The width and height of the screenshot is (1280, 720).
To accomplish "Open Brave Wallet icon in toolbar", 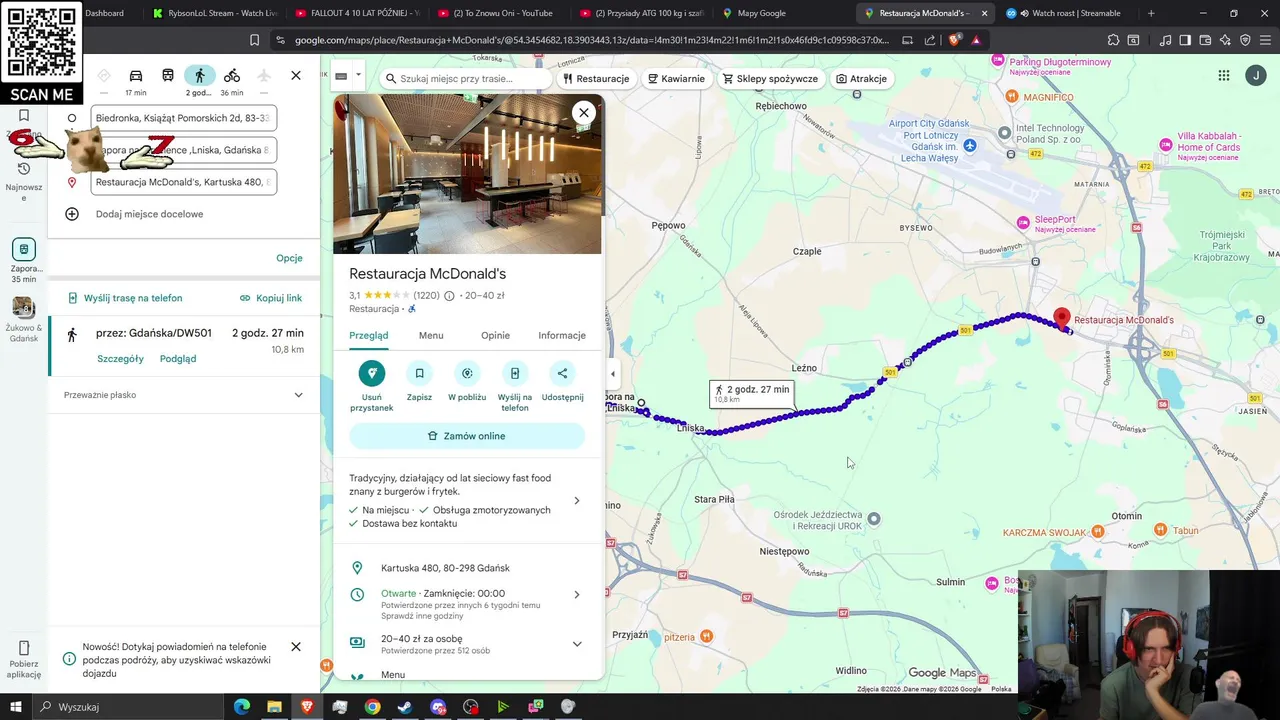I will 1205,40.
